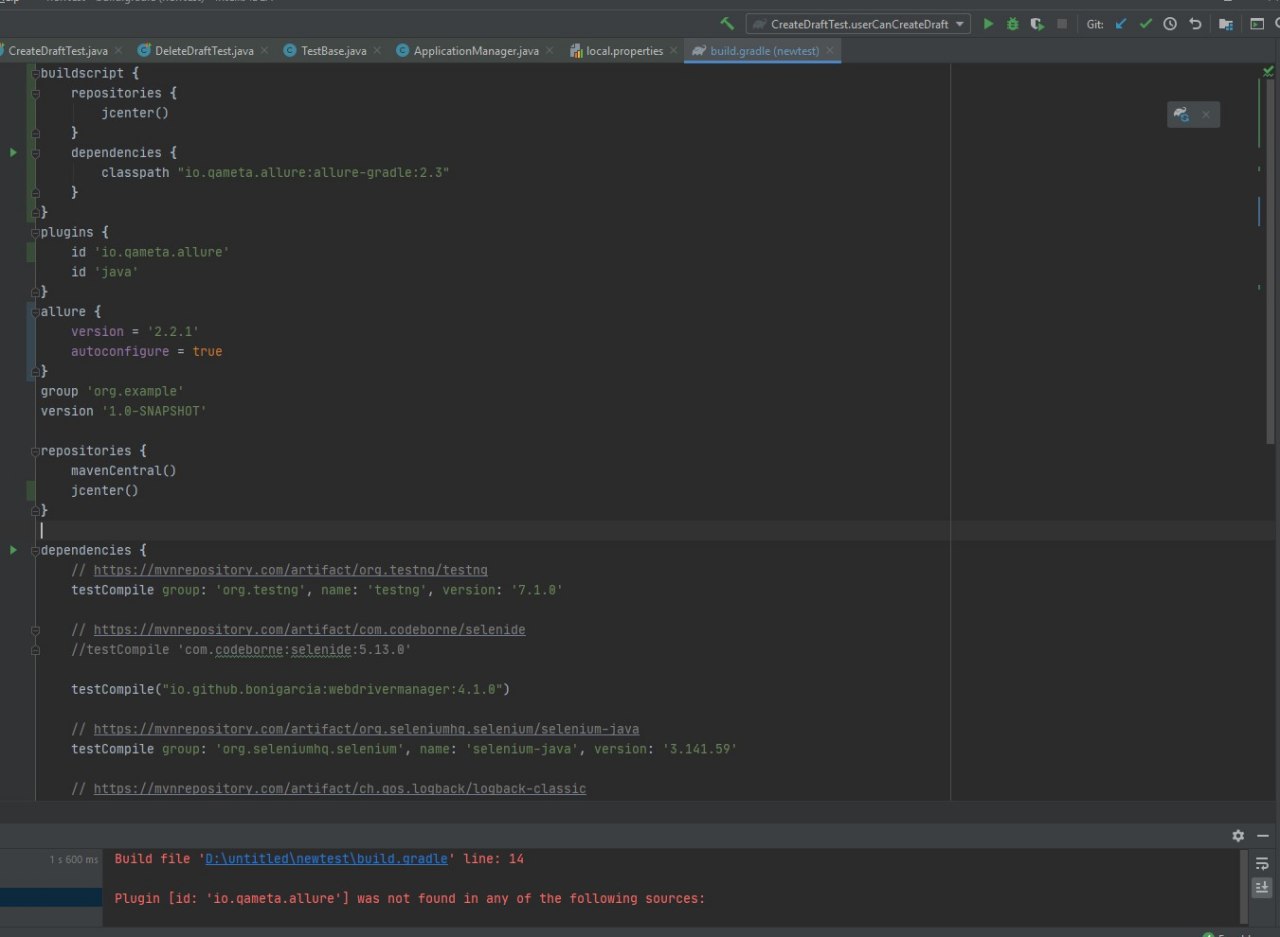Open the mvnrepository logback-classic link
This screenshot has height=937, width=1280.
click(340, 789)
